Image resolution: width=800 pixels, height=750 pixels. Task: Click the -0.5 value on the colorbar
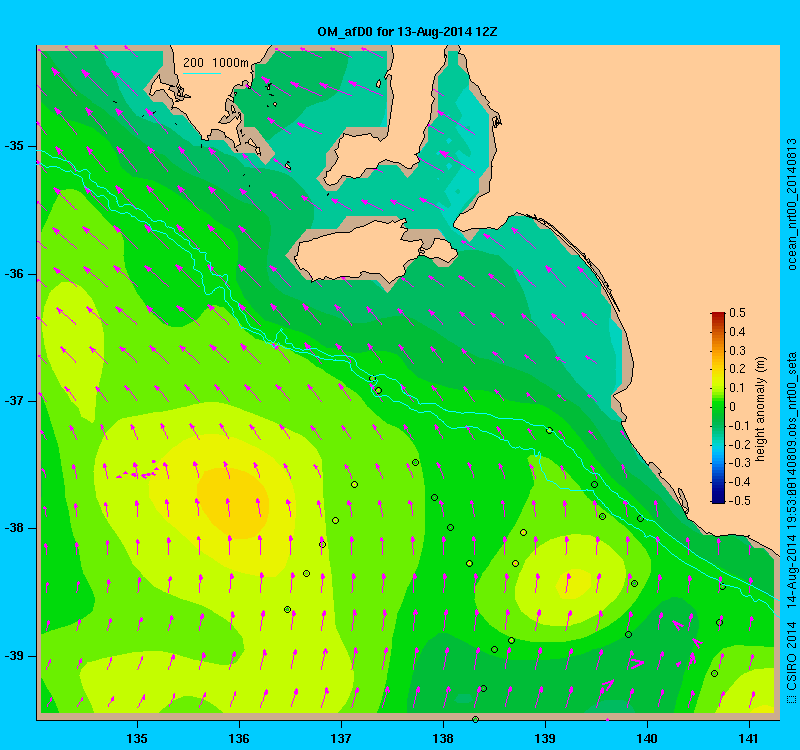tap(738, 501)
